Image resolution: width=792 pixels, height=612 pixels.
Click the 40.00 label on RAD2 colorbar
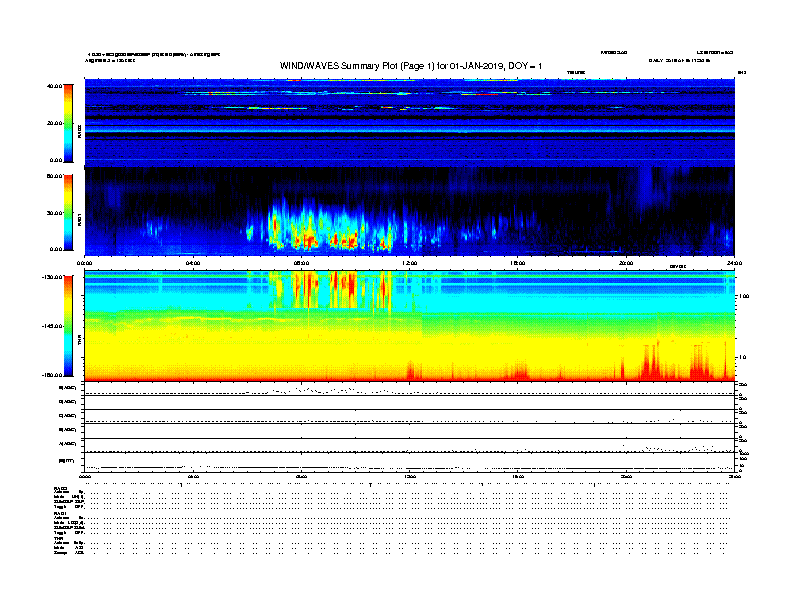pos(54,86)
